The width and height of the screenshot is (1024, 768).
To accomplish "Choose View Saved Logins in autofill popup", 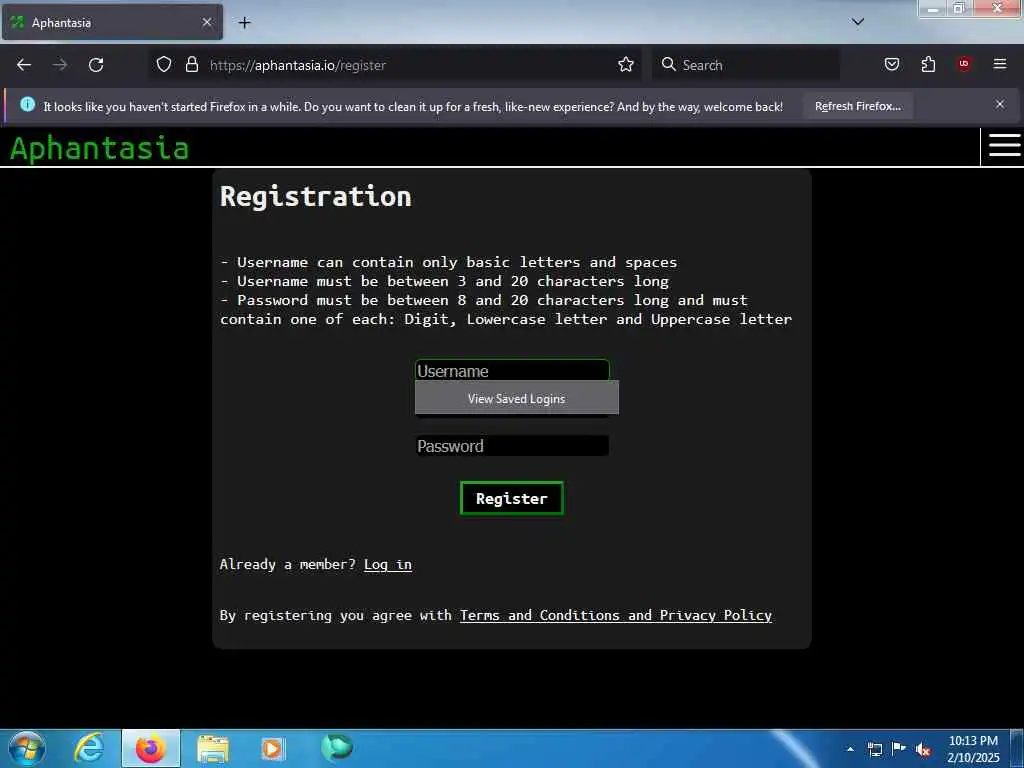I will click(517, 398).
